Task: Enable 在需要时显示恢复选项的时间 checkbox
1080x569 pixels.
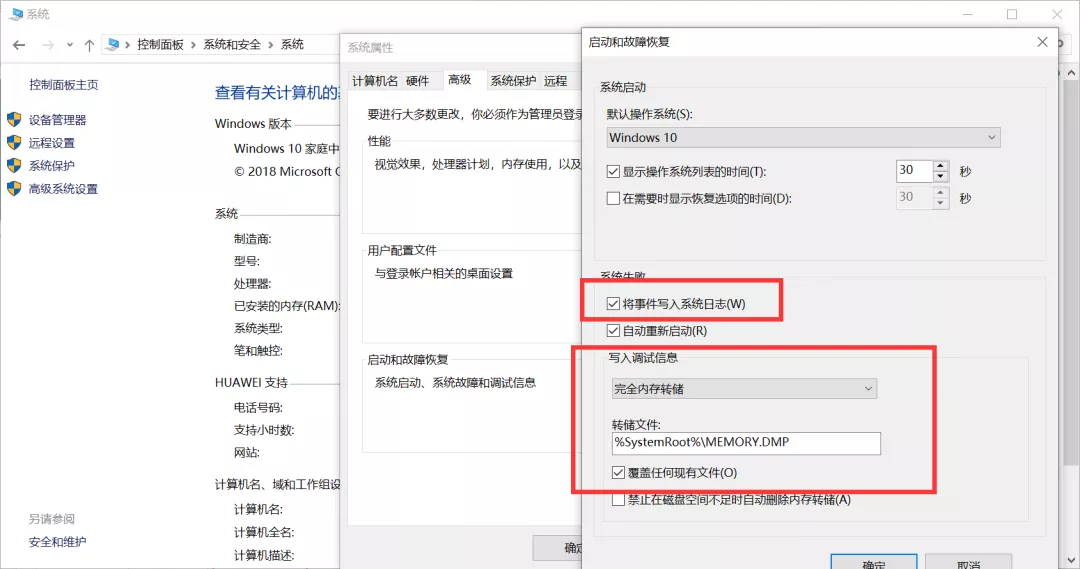Action: coord(614,198)
